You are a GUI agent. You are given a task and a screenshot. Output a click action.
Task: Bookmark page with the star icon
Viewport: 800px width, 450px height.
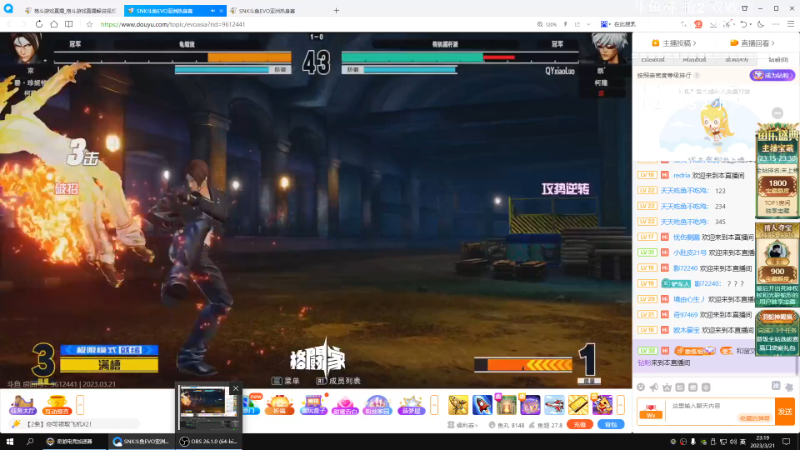point(90,24)
